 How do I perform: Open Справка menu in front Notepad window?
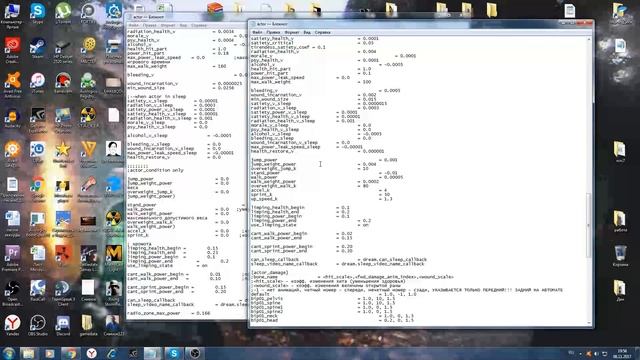[x=322, y=32]
